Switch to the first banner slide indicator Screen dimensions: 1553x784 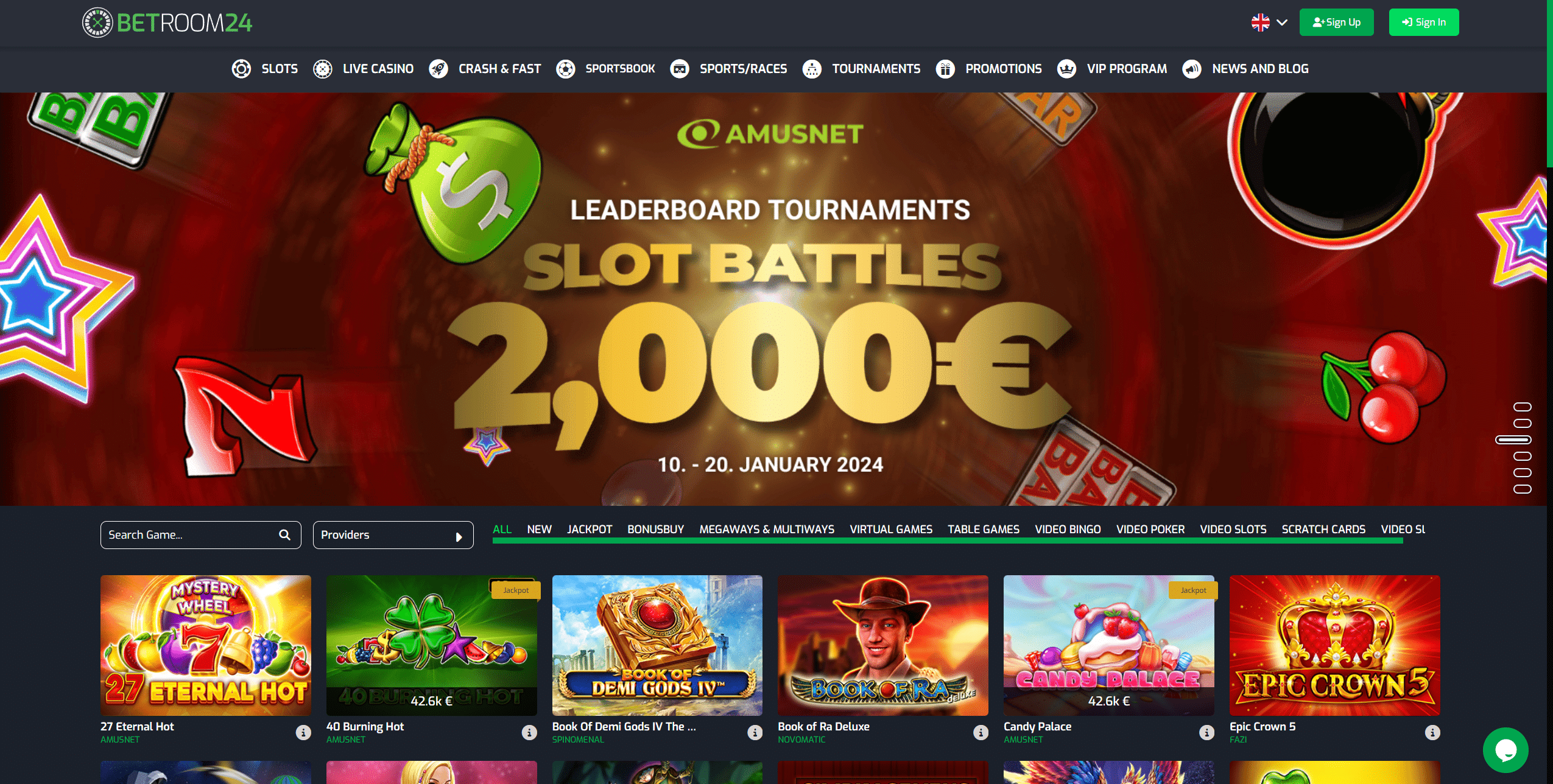[x=1522, y=407]
